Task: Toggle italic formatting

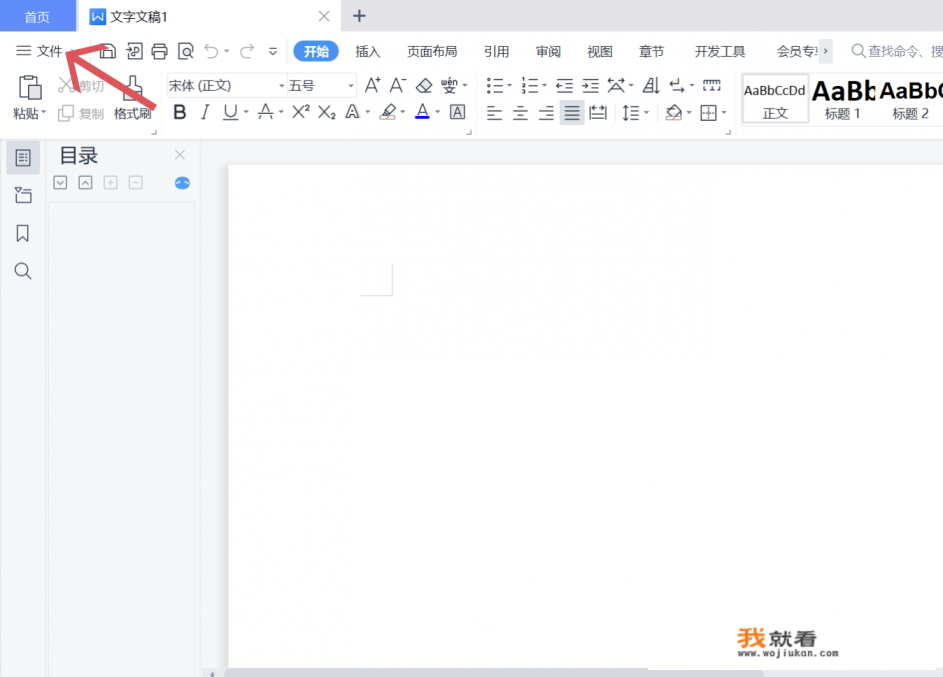Action: coord(205,112)
